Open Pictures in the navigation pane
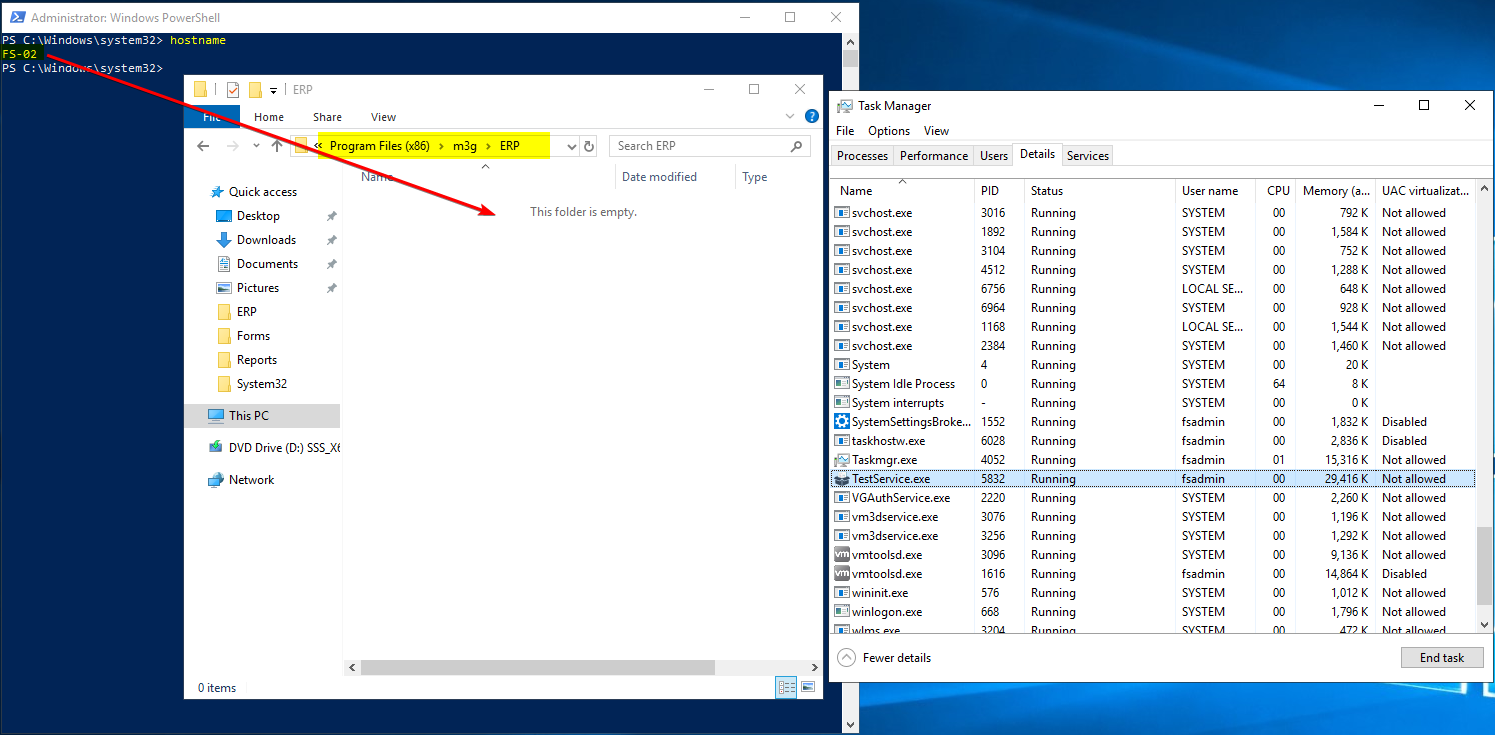The height and width of the screenshot is (735, 1495). tap(258, 288)
